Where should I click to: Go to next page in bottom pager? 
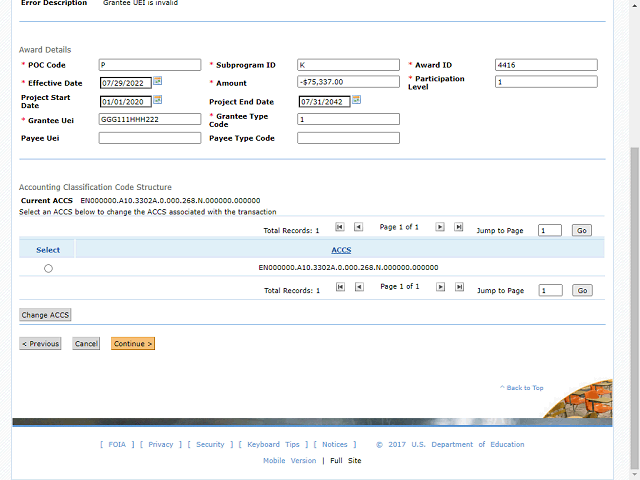pos(440,287)
